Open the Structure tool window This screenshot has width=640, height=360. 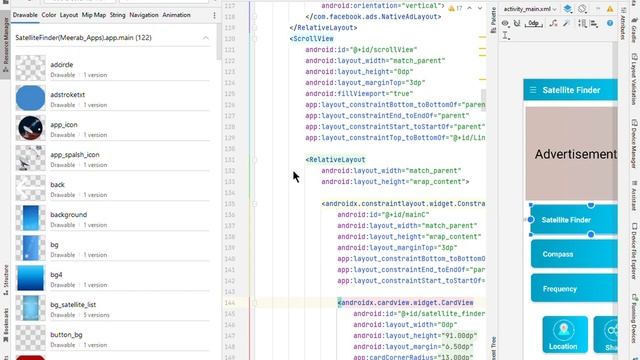[5, 280]
